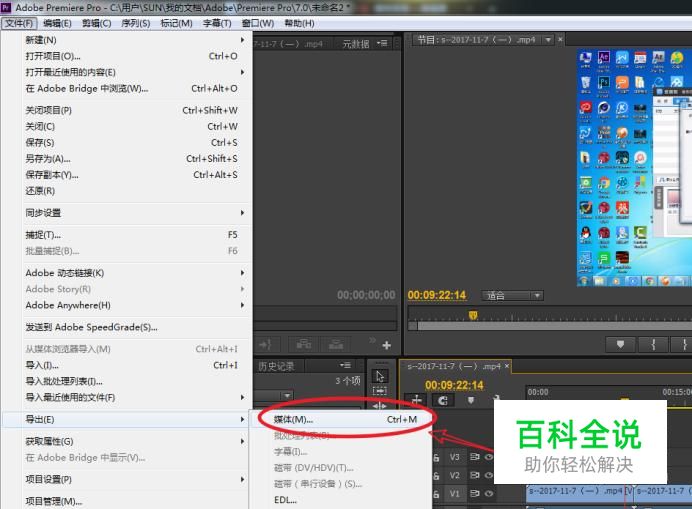Click the timeline panel timecode field
This screenshot has width=692, height=509.
point(454,385)
